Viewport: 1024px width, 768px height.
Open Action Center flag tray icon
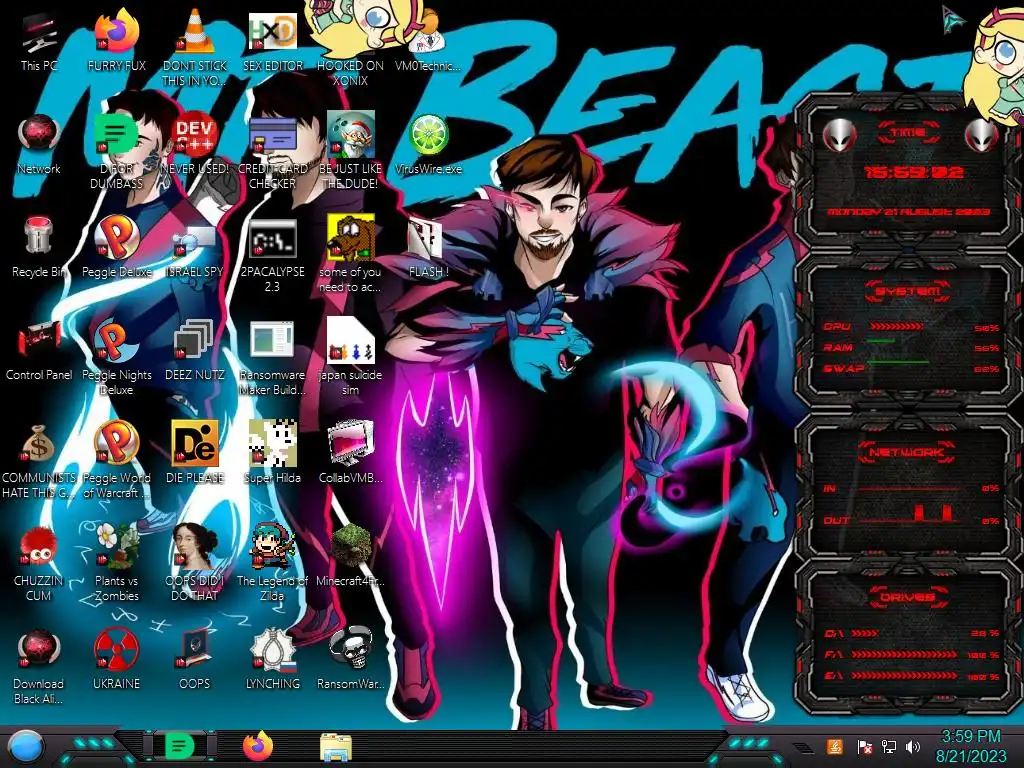(865, 746)
